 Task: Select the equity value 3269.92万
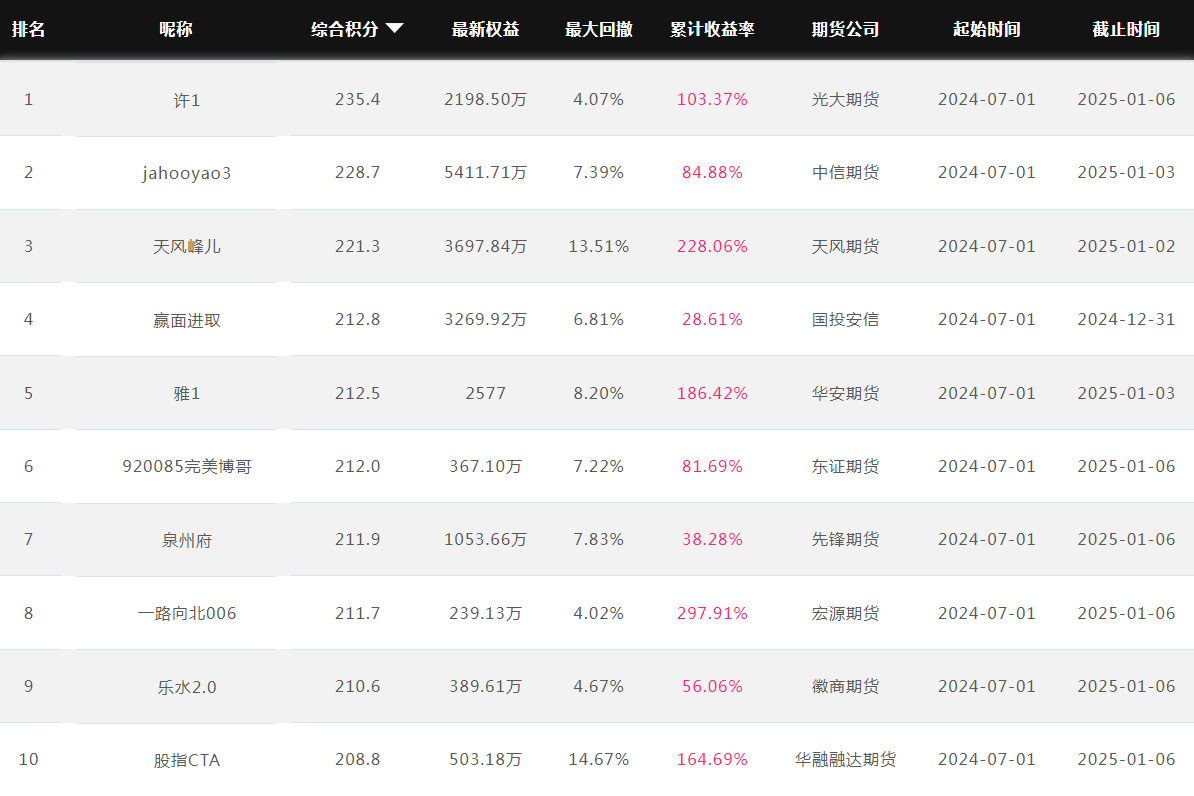pos(485,319)
